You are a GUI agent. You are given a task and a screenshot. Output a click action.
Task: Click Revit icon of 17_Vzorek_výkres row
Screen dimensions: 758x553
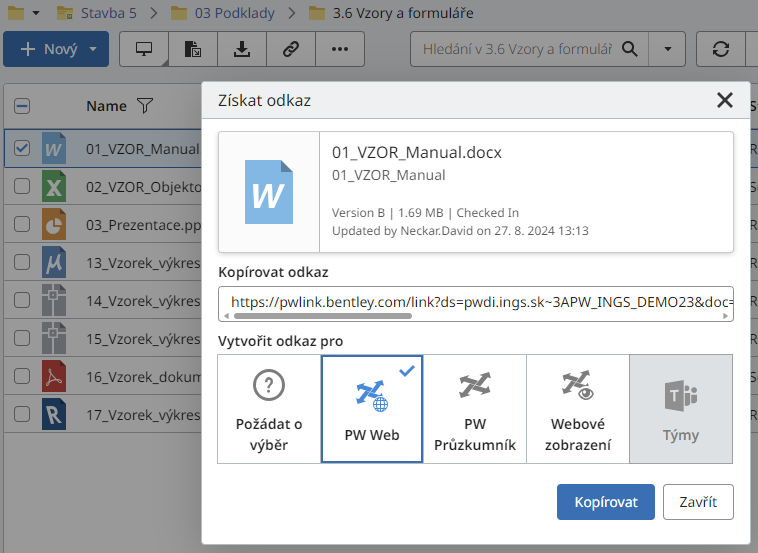54,414
